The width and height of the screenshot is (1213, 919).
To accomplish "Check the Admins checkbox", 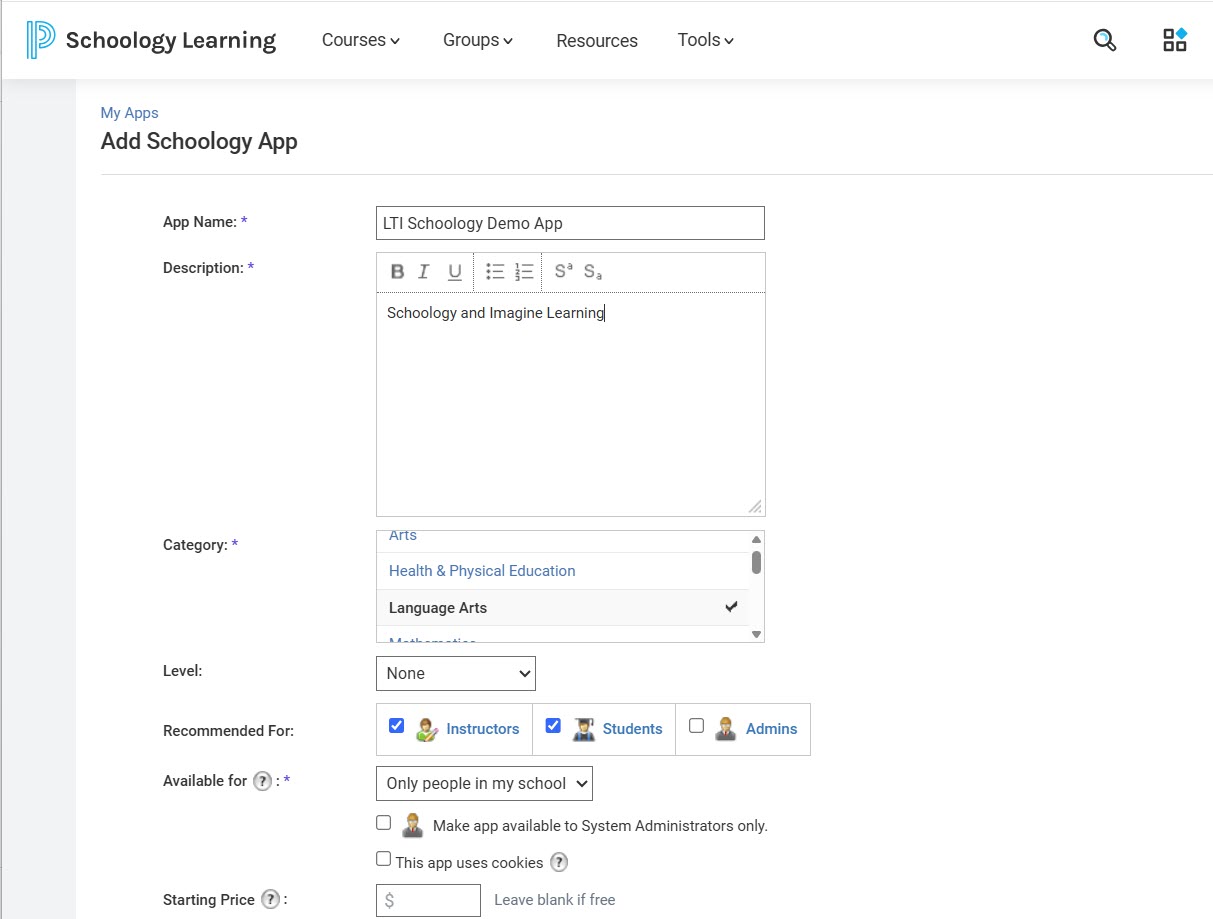I will pyautogui.click(x=697, y=726).
